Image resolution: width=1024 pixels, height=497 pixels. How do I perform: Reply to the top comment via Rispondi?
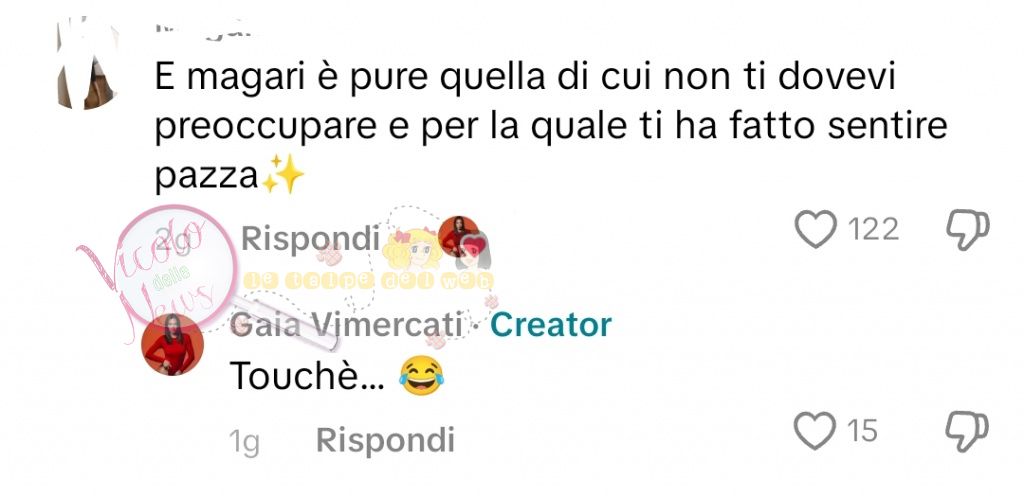310,238
